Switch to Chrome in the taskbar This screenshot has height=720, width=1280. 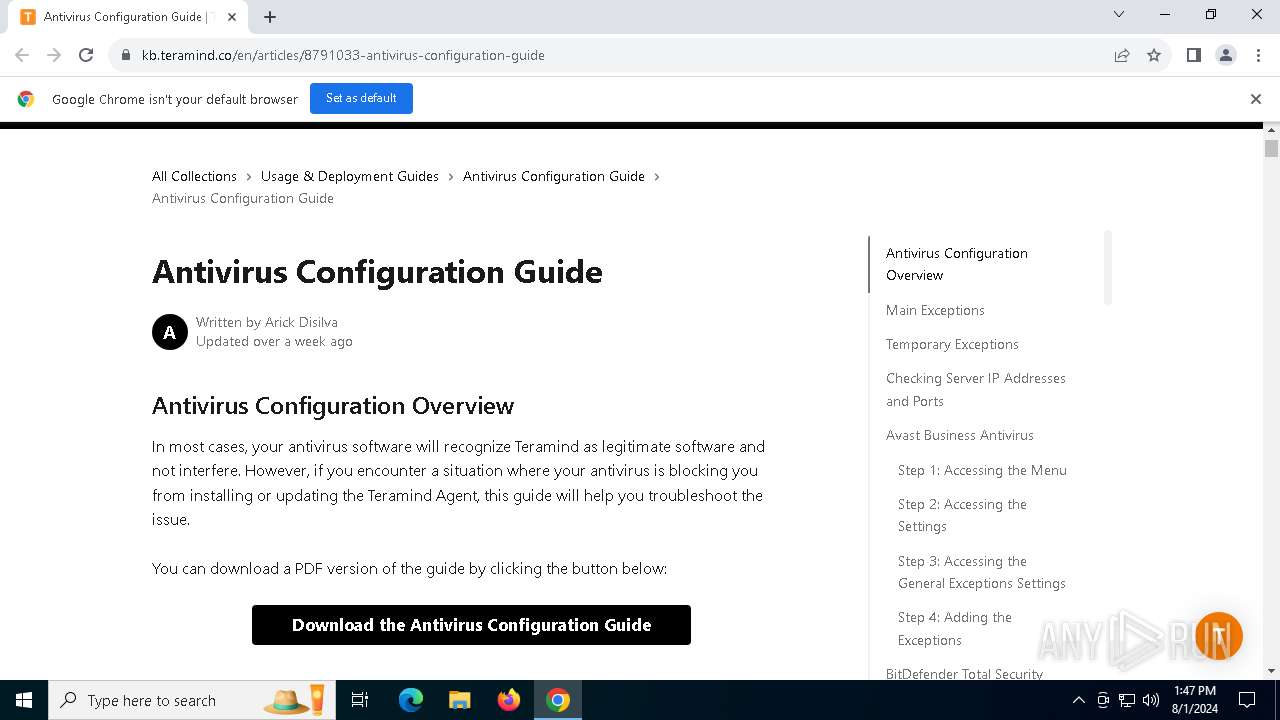(x=558, y=700)
